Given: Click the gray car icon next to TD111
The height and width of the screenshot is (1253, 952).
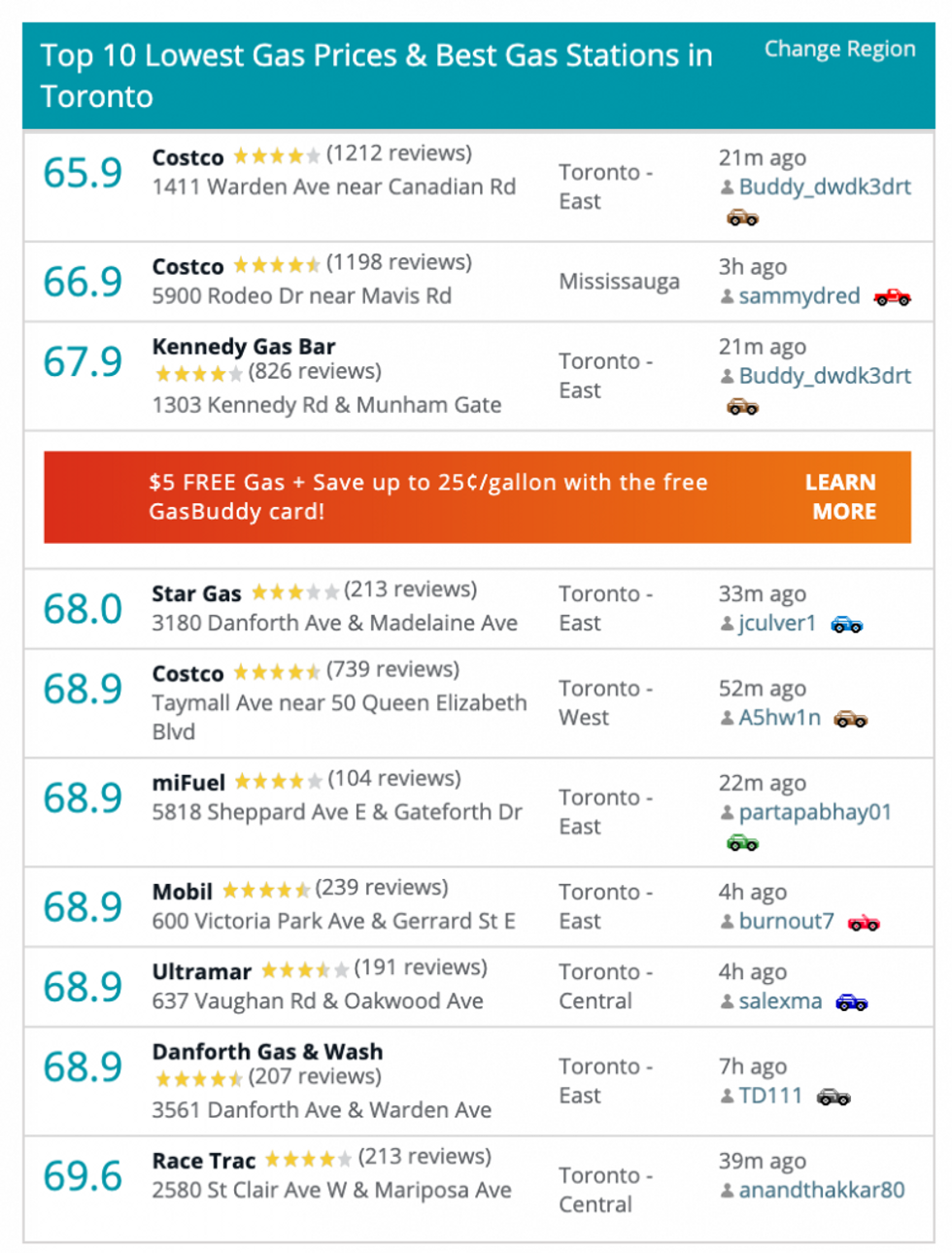Looking at the screenshot, I should click(x=833, y=1098).
